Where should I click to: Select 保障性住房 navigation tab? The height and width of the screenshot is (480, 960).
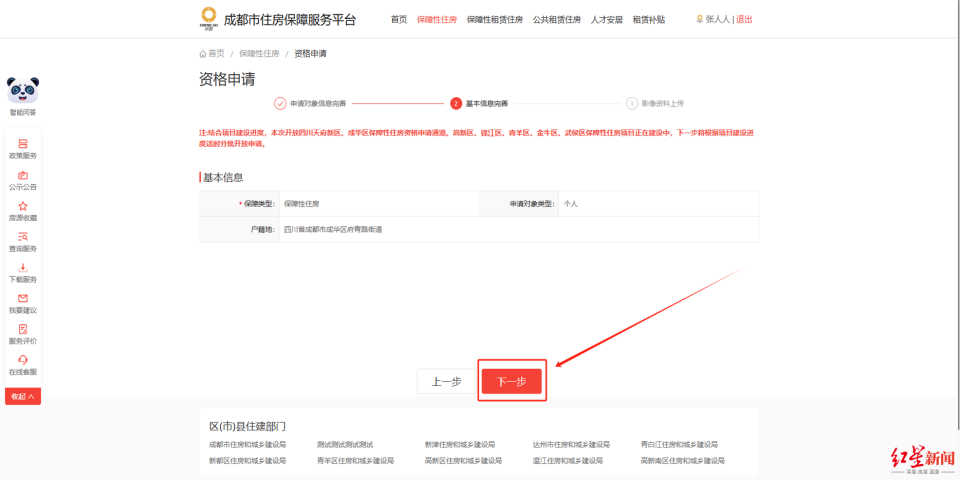(x=437, y=20)
